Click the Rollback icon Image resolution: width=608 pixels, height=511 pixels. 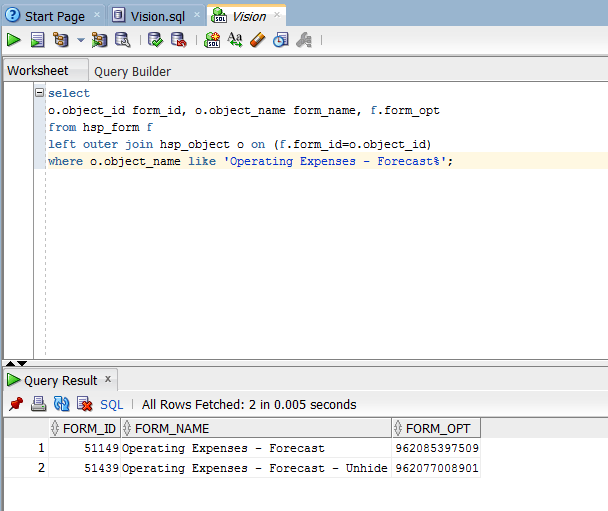pyautogui.click(x=179, y=40)
